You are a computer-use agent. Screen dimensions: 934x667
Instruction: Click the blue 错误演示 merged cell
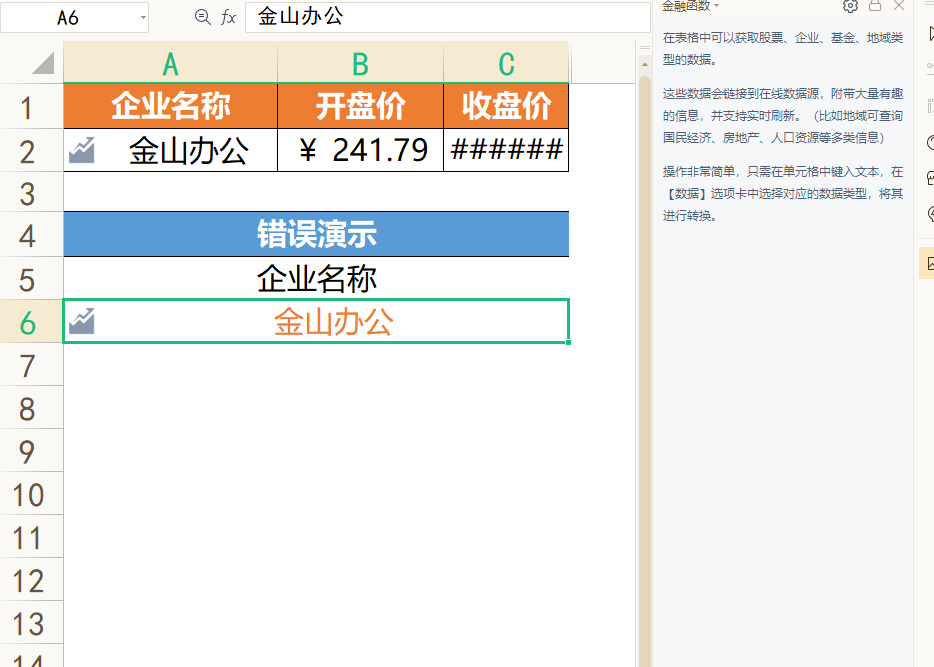pos(316,234)
